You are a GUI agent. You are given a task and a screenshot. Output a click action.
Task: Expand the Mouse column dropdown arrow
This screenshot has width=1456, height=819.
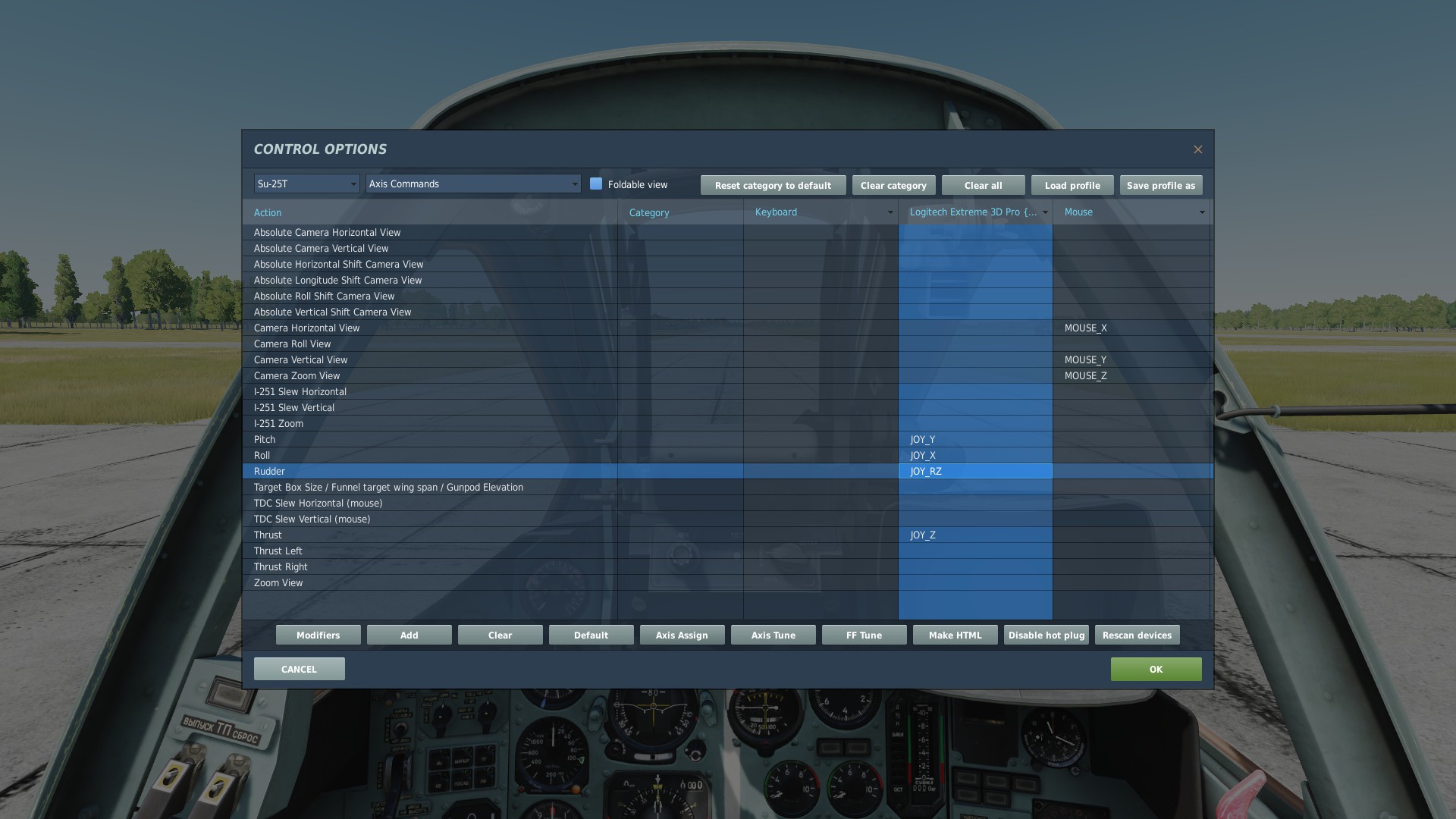tap(1201, 212)
